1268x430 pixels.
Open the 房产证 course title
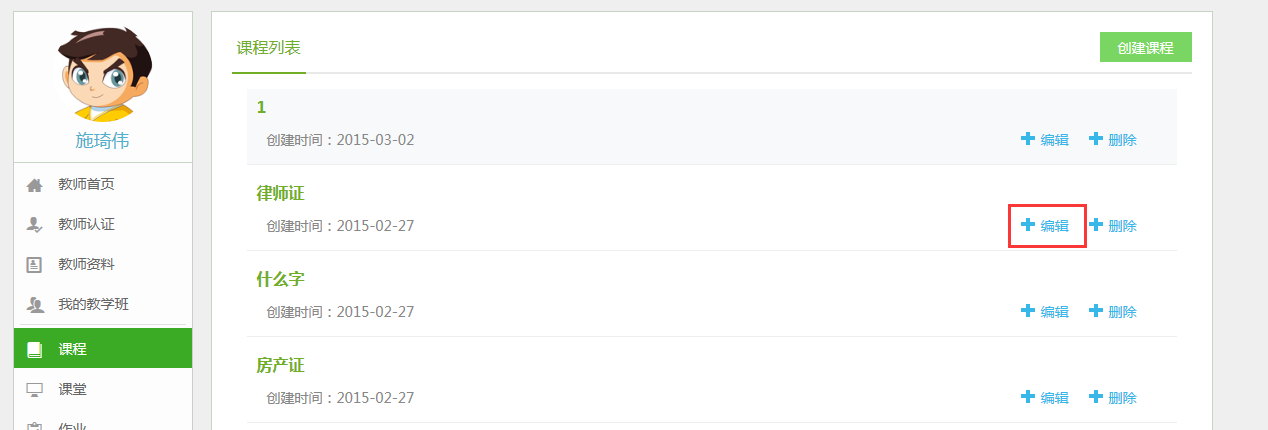coord(280,365)
